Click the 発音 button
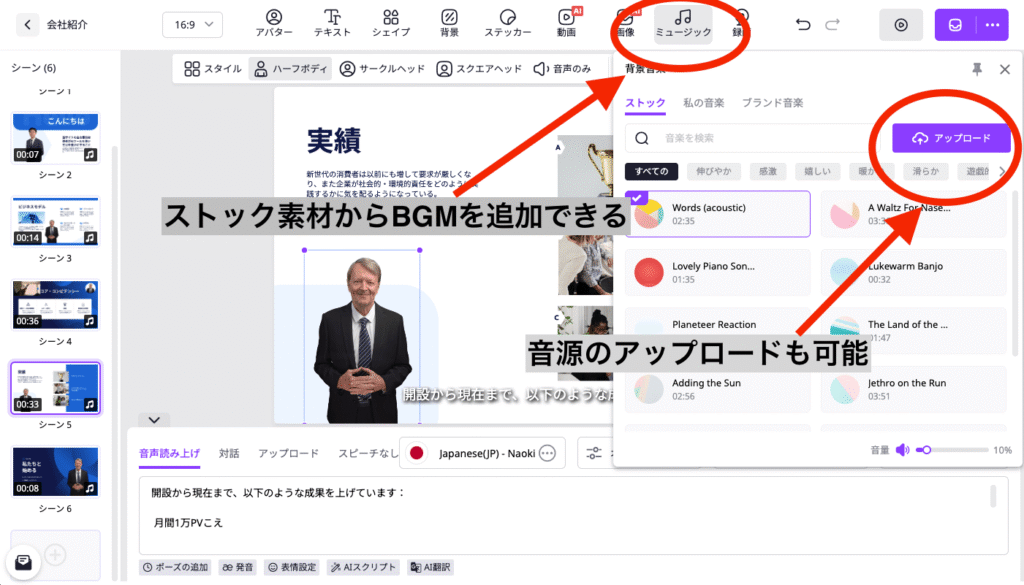 (238, 567)
